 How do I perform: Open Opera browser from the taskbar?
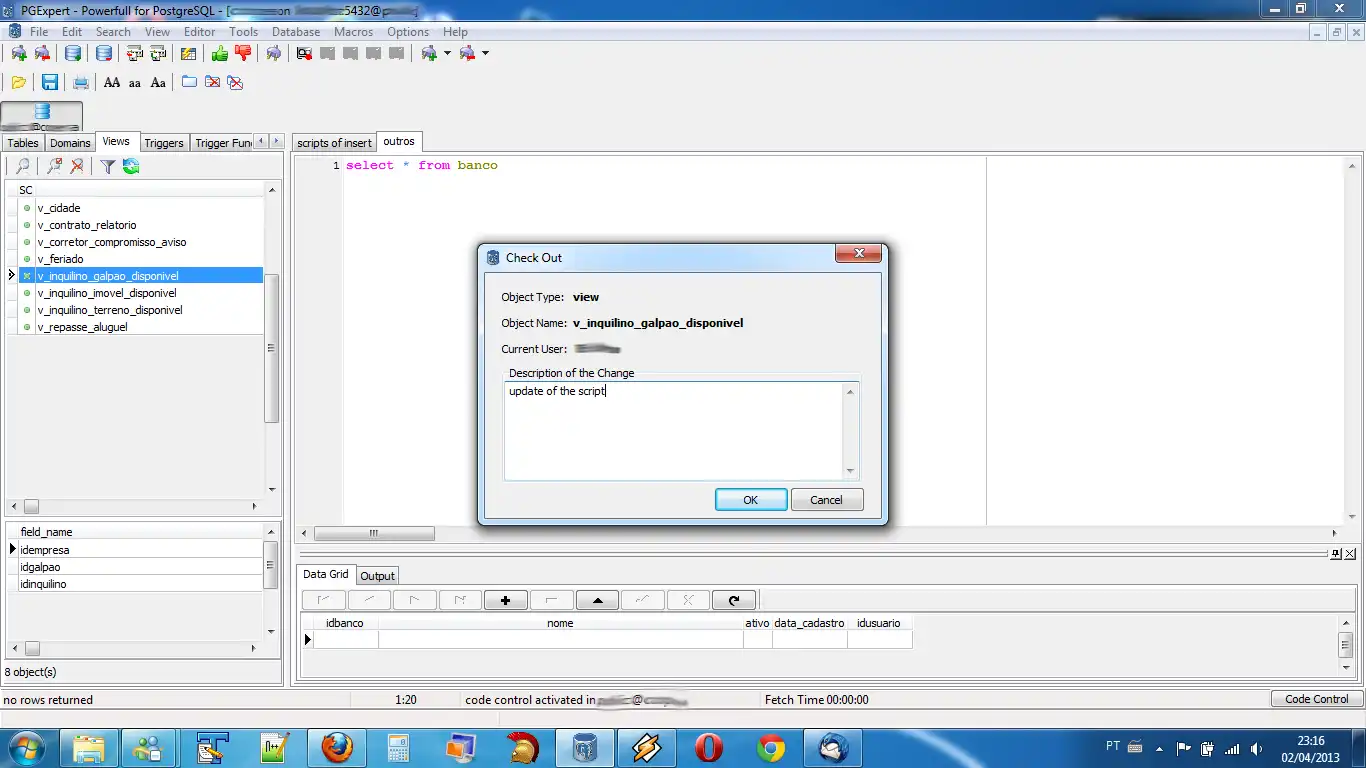pos(709,748)
